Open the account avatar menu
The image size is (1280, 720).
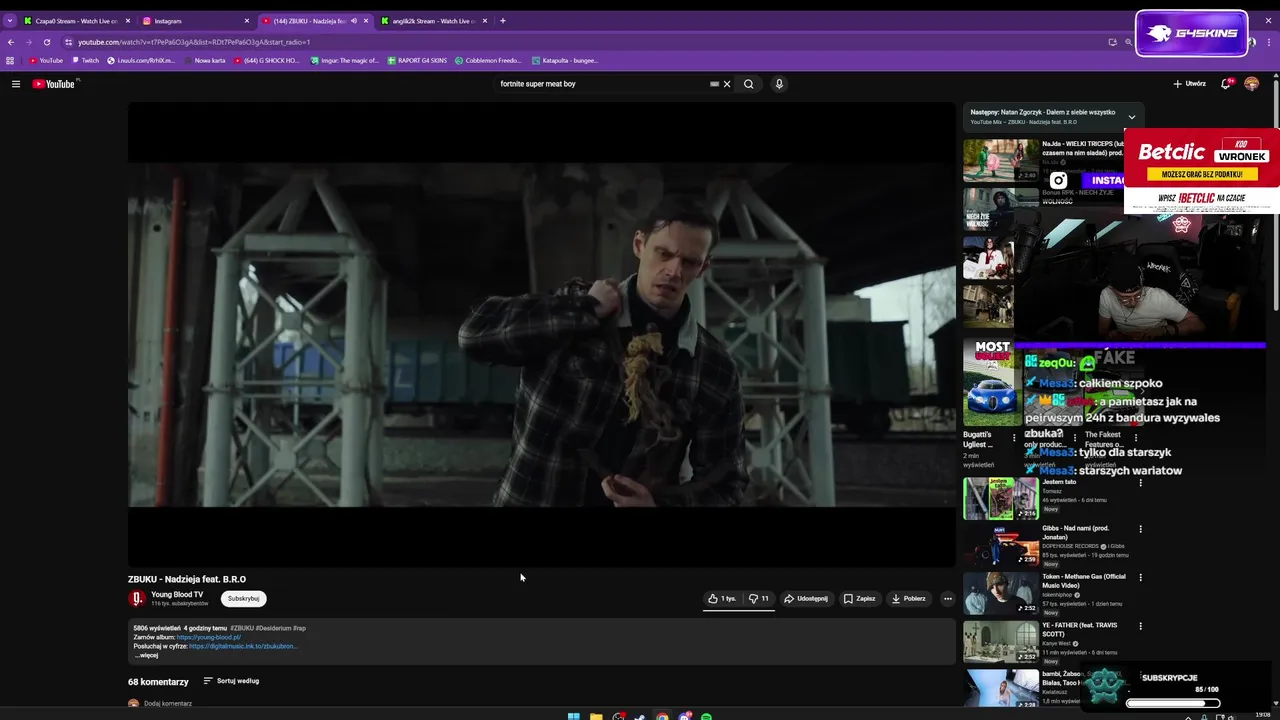tap(1251, 84)
